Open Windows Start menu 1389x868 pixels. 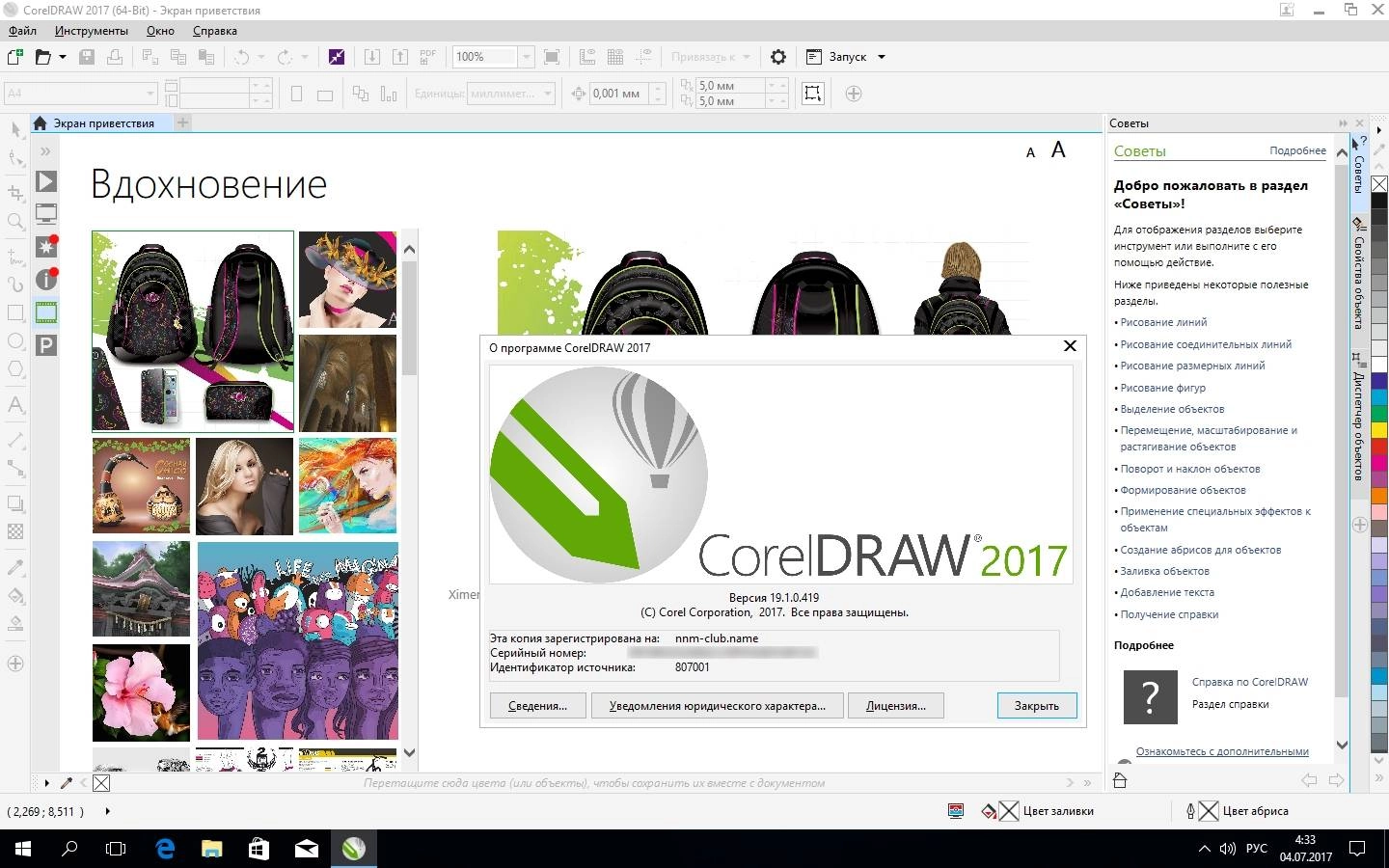click(x=22, y=849)
